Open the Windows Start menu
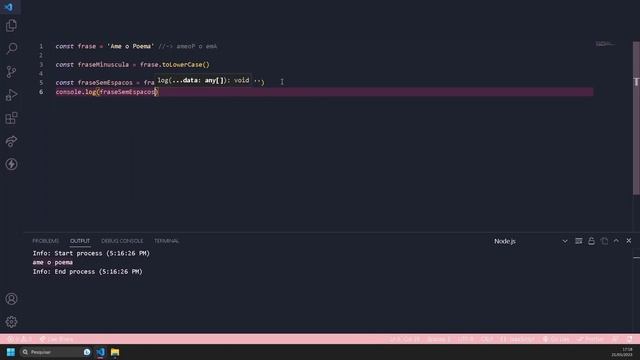The image size is (640, 360). pos(11,352)
